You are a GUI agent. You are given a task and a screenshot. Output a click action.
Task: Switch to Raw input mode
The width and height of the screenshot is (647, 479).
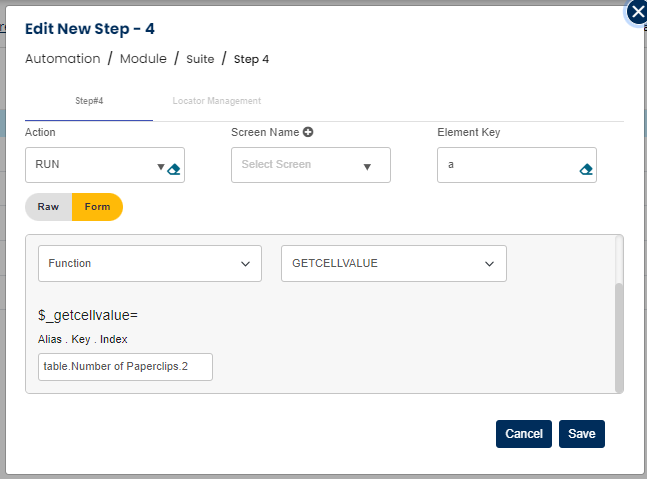point(49,207)
